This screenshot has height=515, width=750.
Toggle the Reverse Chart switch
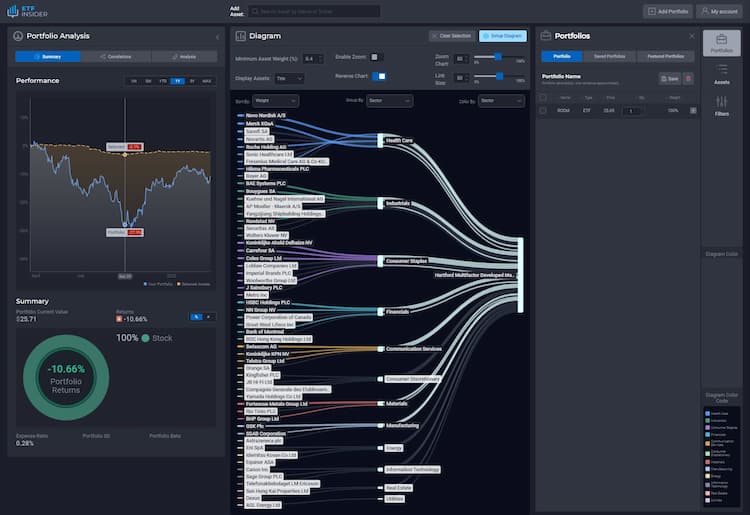[379, 76]
